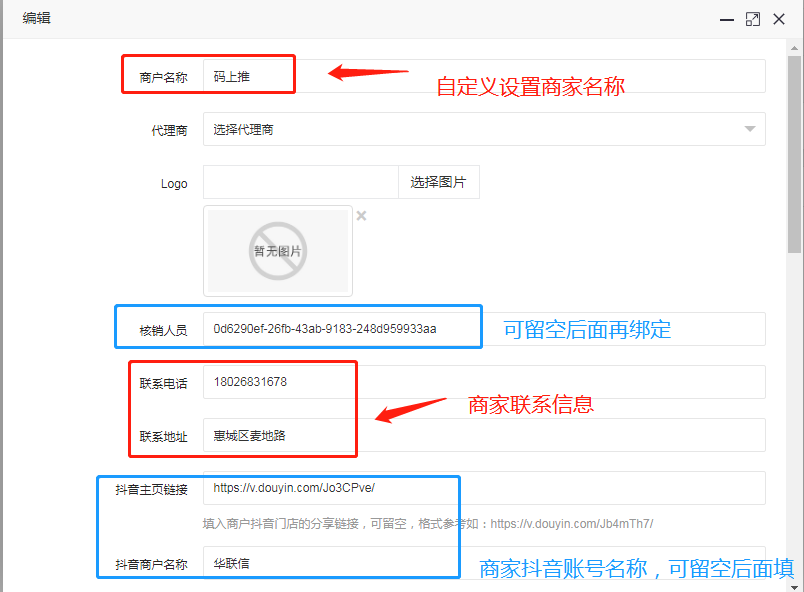Open the 选择代理商 dropdown
This screenshot has width=804, height=592.
click(484, 129)
